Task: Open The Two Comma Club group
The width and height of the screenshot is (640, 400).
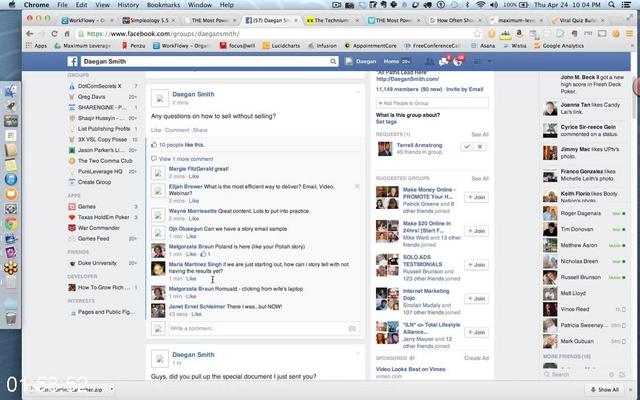Action: coord(105,161)
